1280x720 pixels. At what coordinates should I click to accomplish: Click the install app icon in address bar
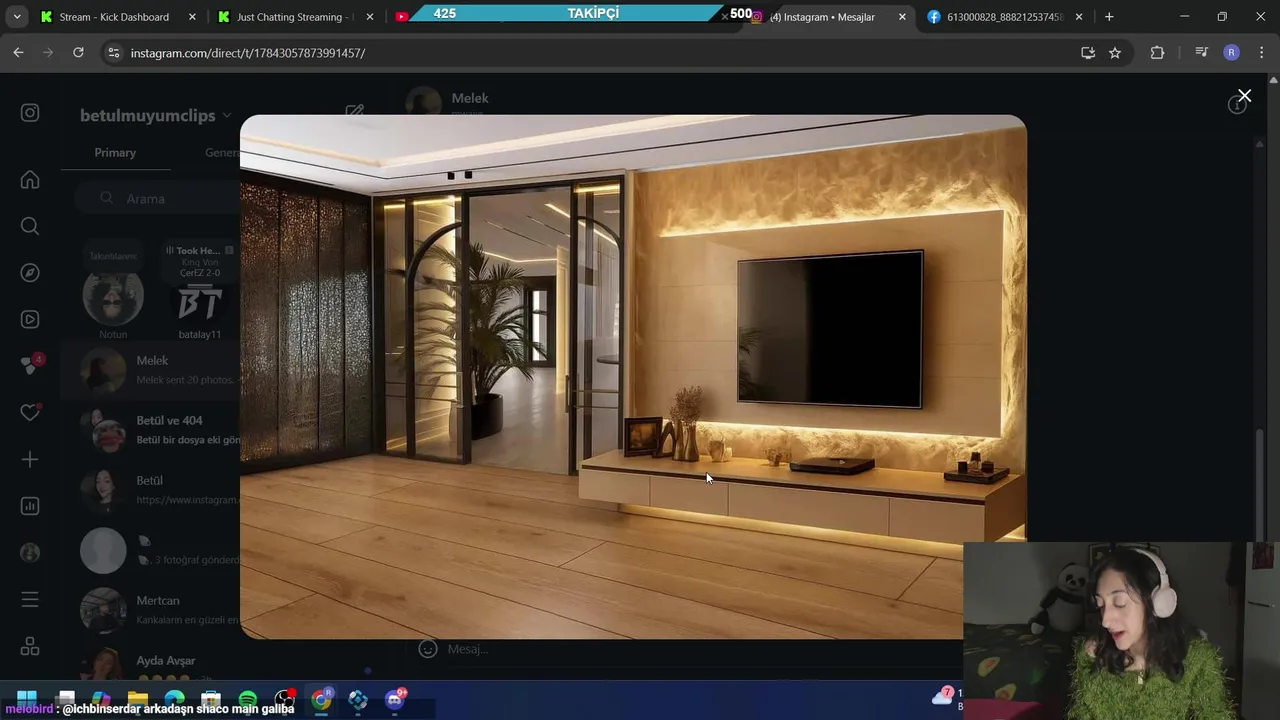tap(1088, 52)
